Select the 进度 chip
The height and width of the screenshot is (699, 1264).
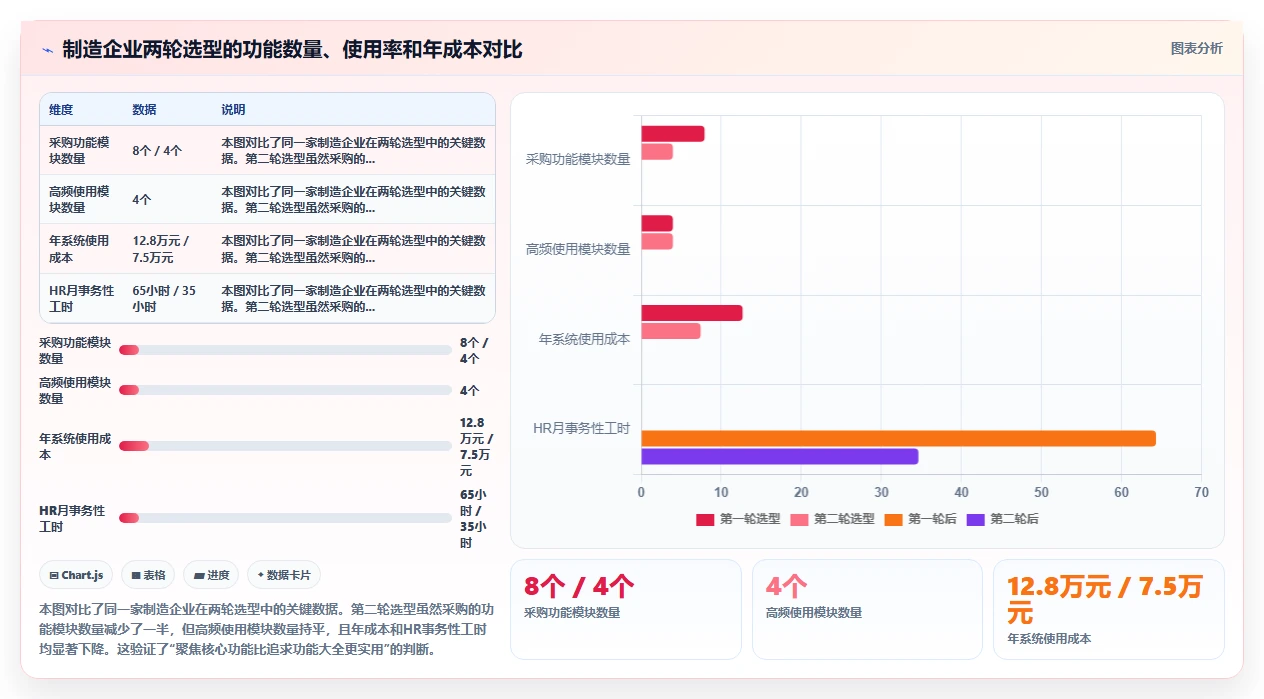click(211, 575)
